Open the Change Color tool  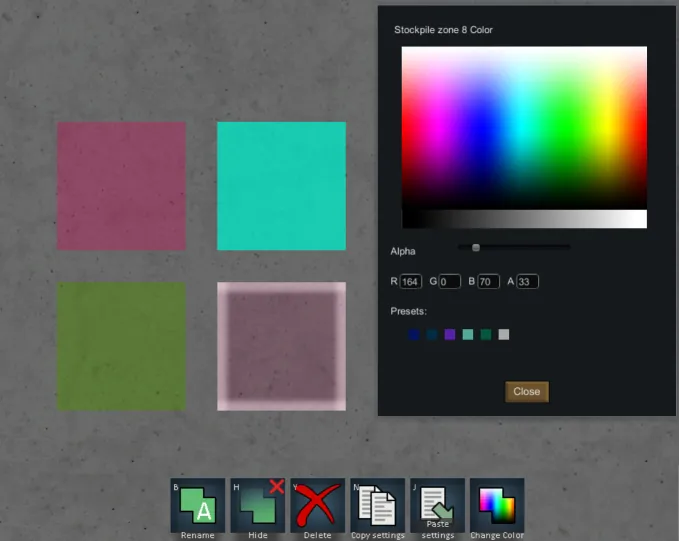(x=497, y=505)
